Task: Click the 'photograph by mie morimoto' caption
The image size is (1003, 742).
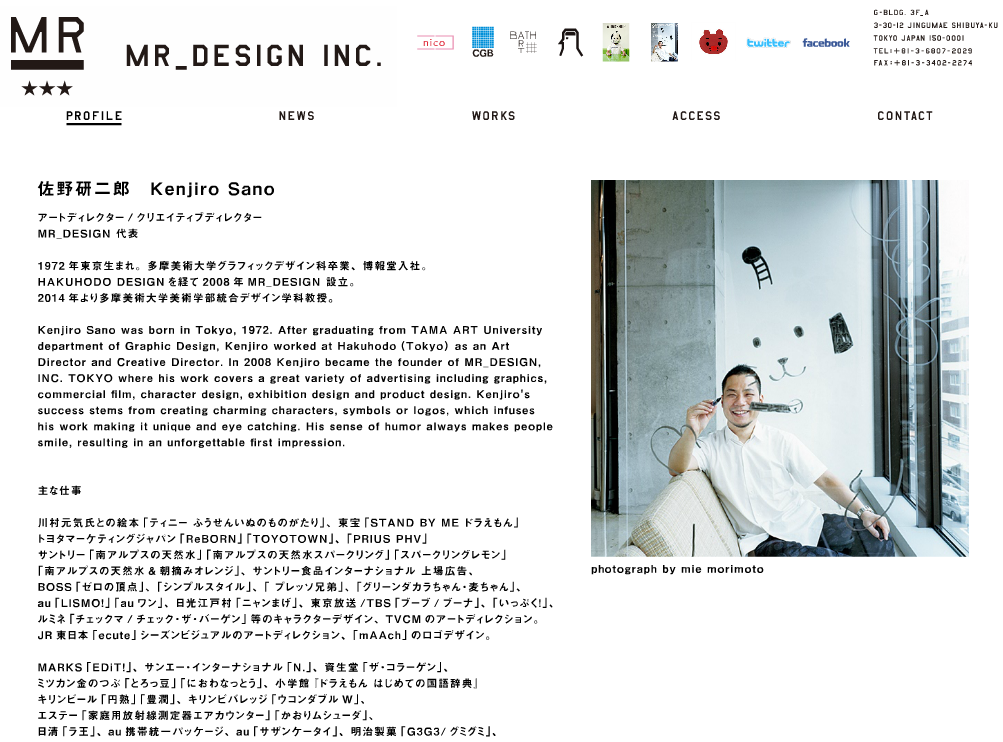Action: point(677,569)
